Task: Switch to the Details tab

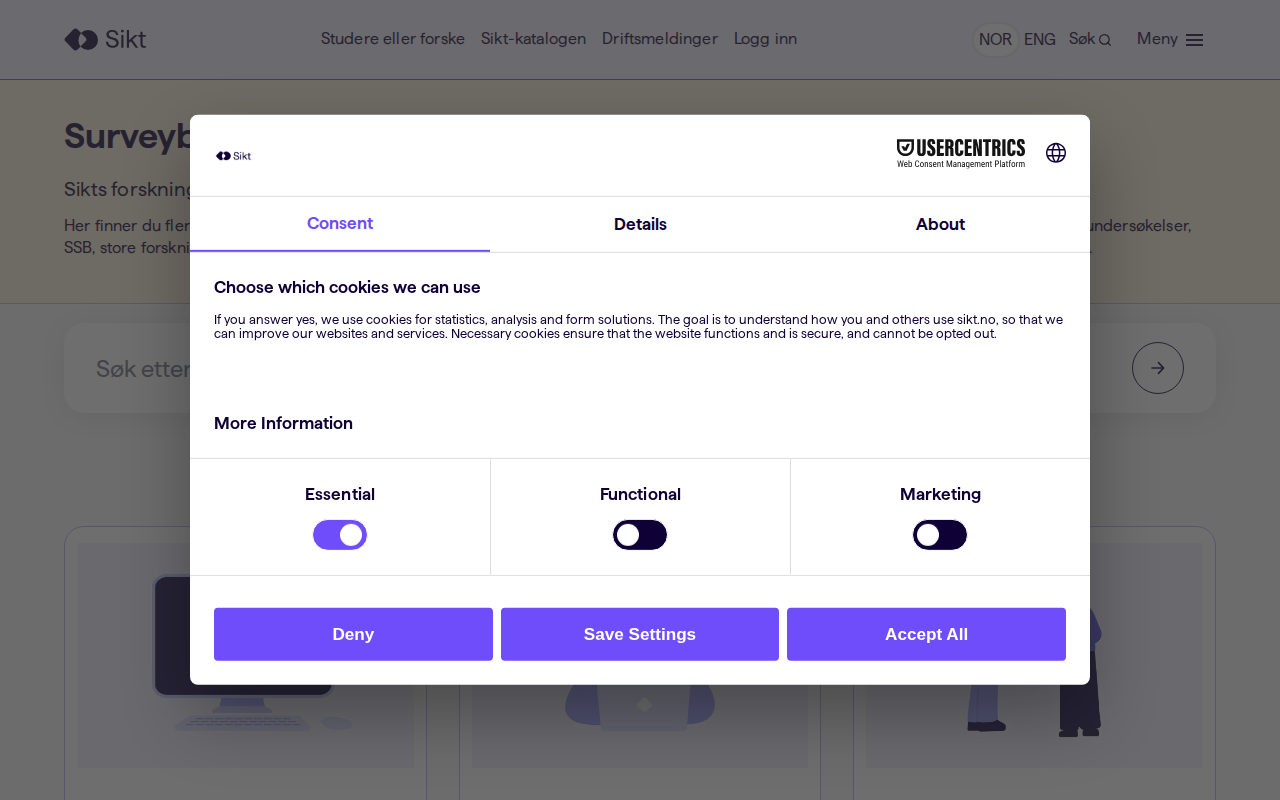Action: click(640, 224)
